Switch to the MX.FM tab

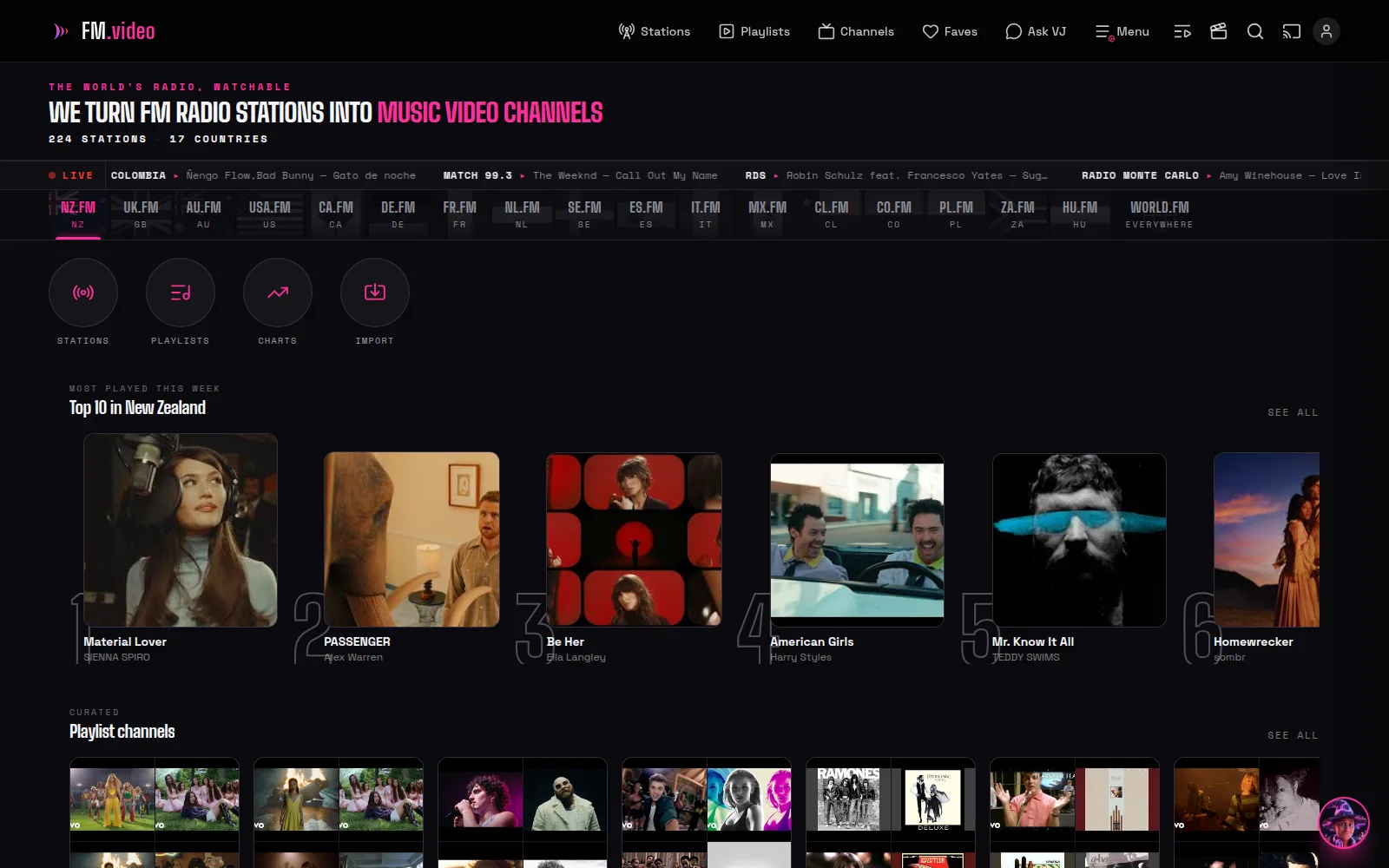point(767,214)
